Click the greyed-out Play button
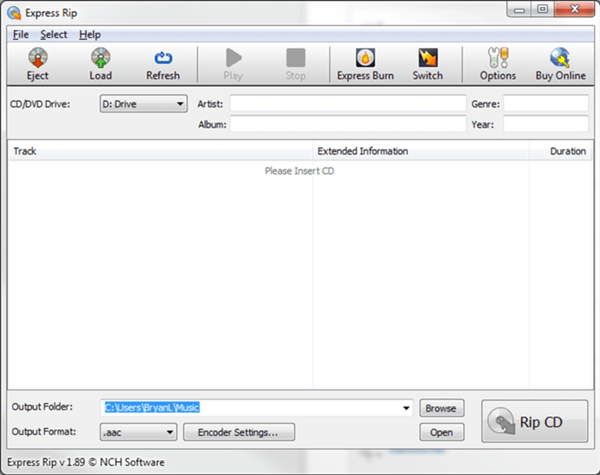Viewport: 600px width, 475px height. [x=233, y=64]
